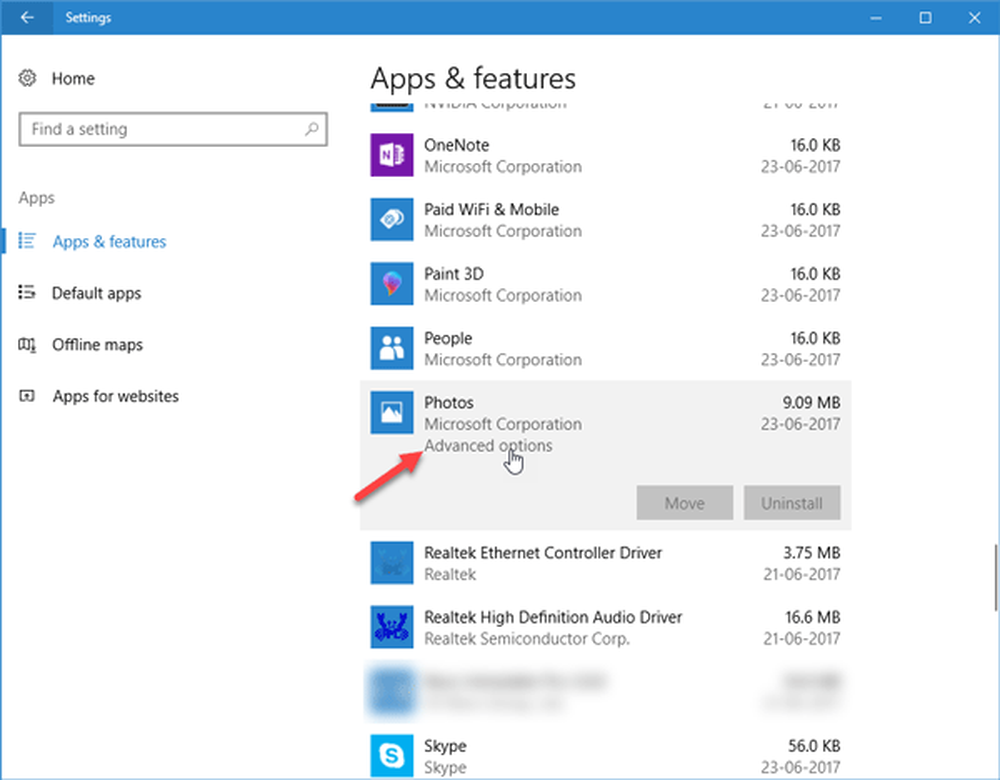The height and width of the screenshot is (780, 1000).
Task: Open Offline maps settings
Action: 97,345
